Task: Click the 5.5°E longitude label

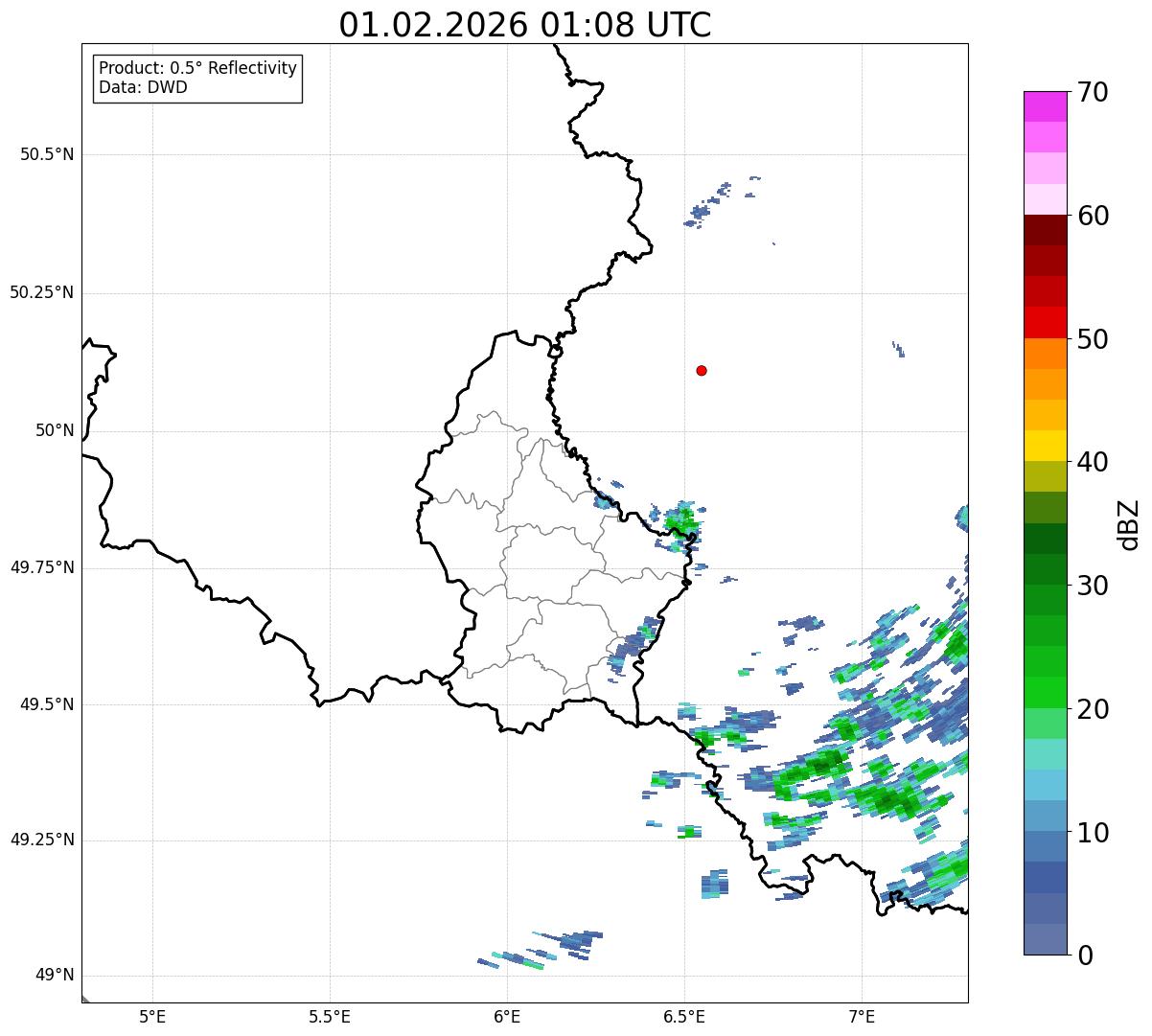Action: point(330,1016)
